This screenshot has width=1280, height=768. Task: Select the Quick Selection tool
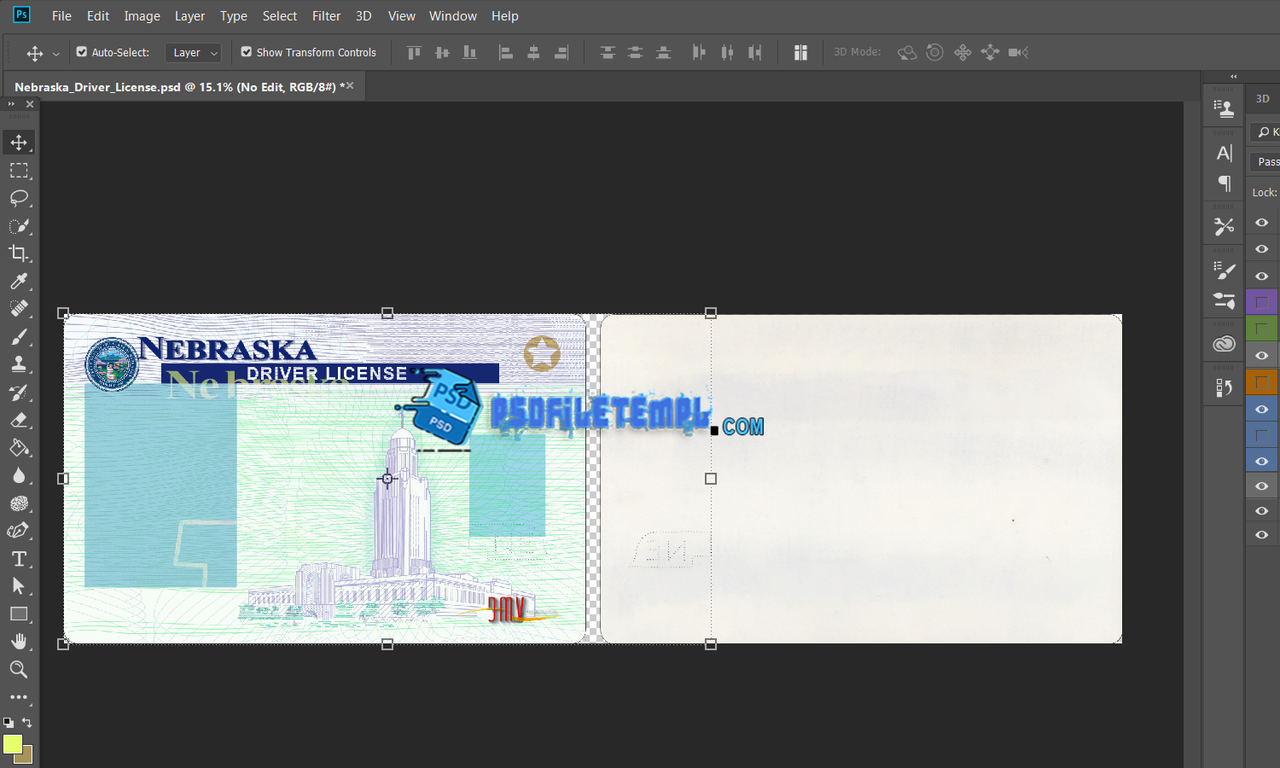pos(19,226)
